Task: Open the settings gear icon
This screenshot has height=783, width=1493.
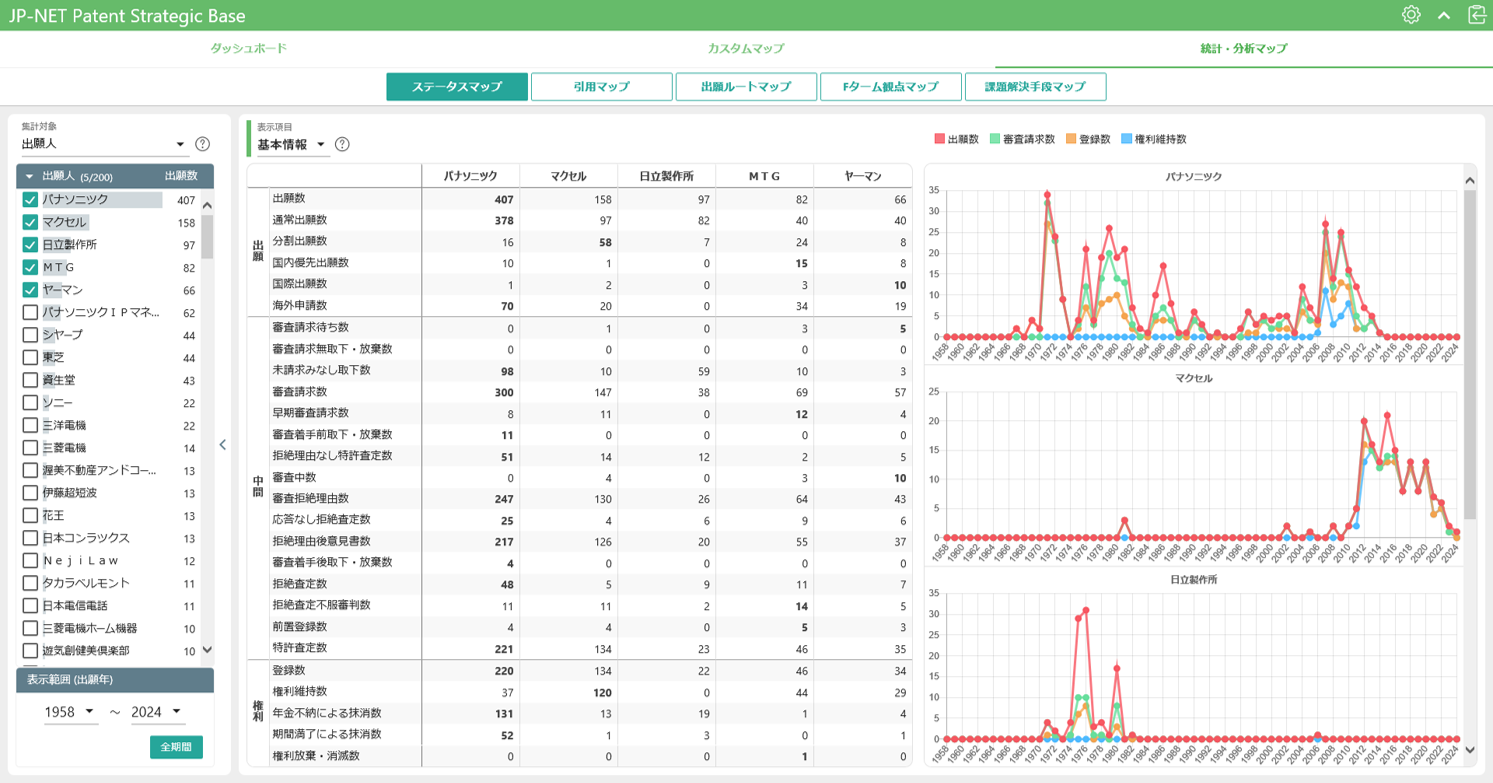Action: 1411,15
